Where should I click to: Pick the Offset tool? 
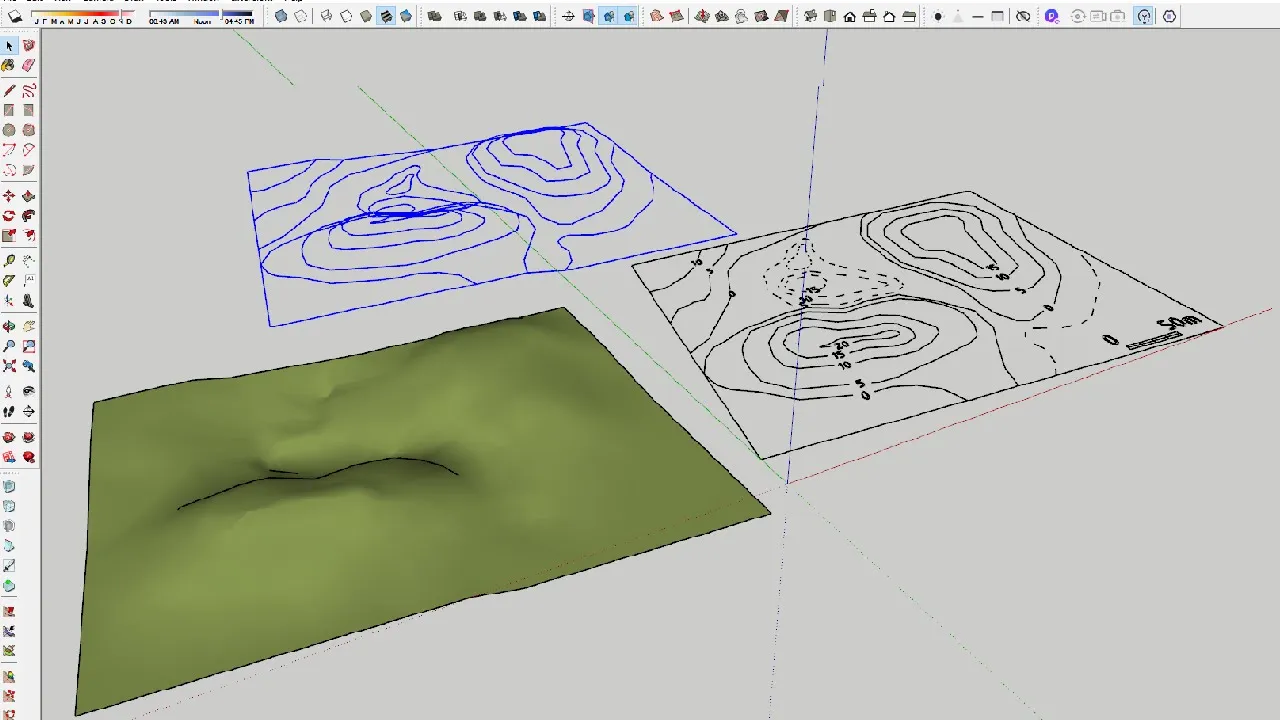click(29, 236)
